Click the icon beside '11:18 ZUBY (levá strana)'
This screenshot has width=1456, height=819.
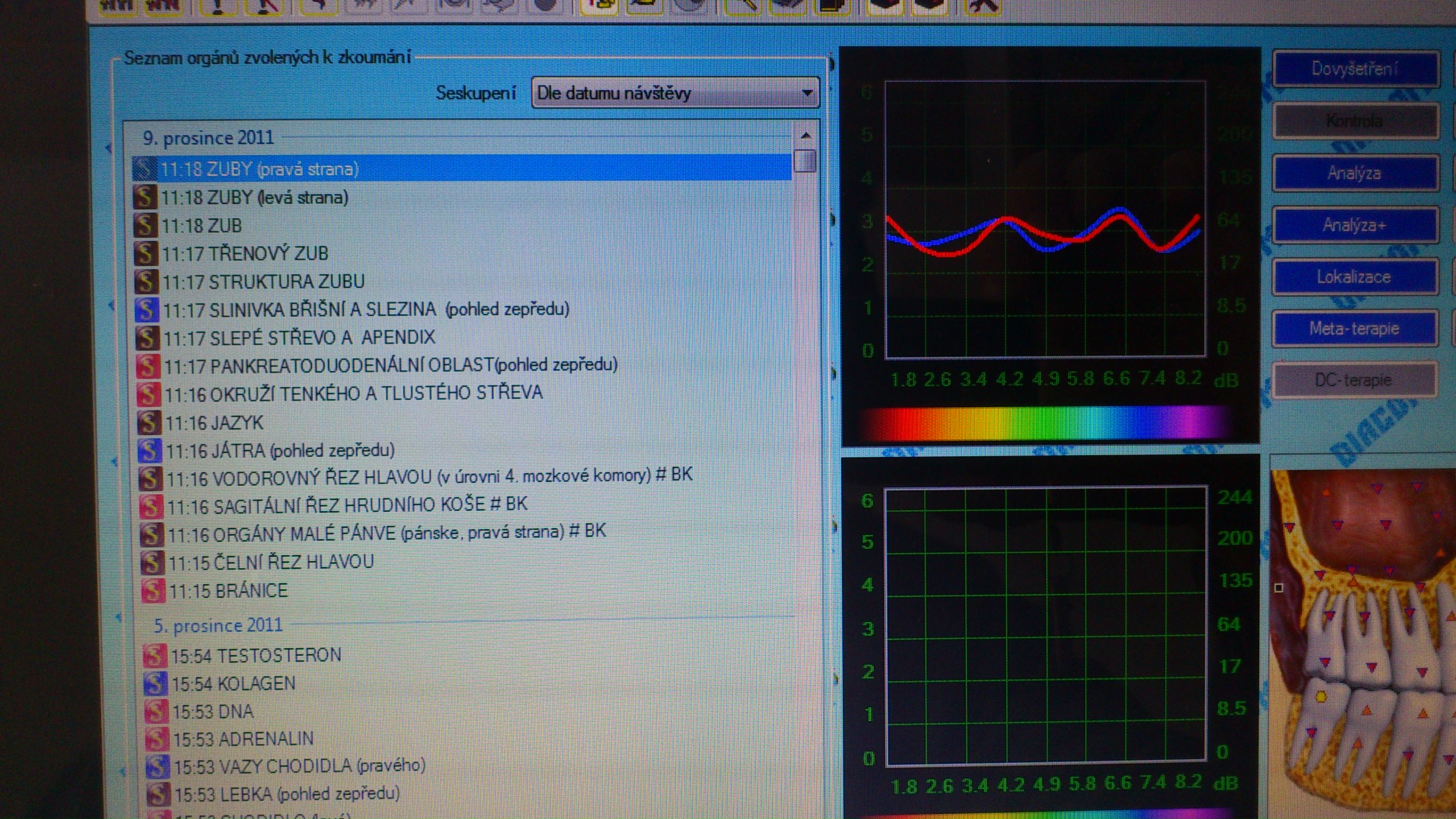(x=145, y=197)
